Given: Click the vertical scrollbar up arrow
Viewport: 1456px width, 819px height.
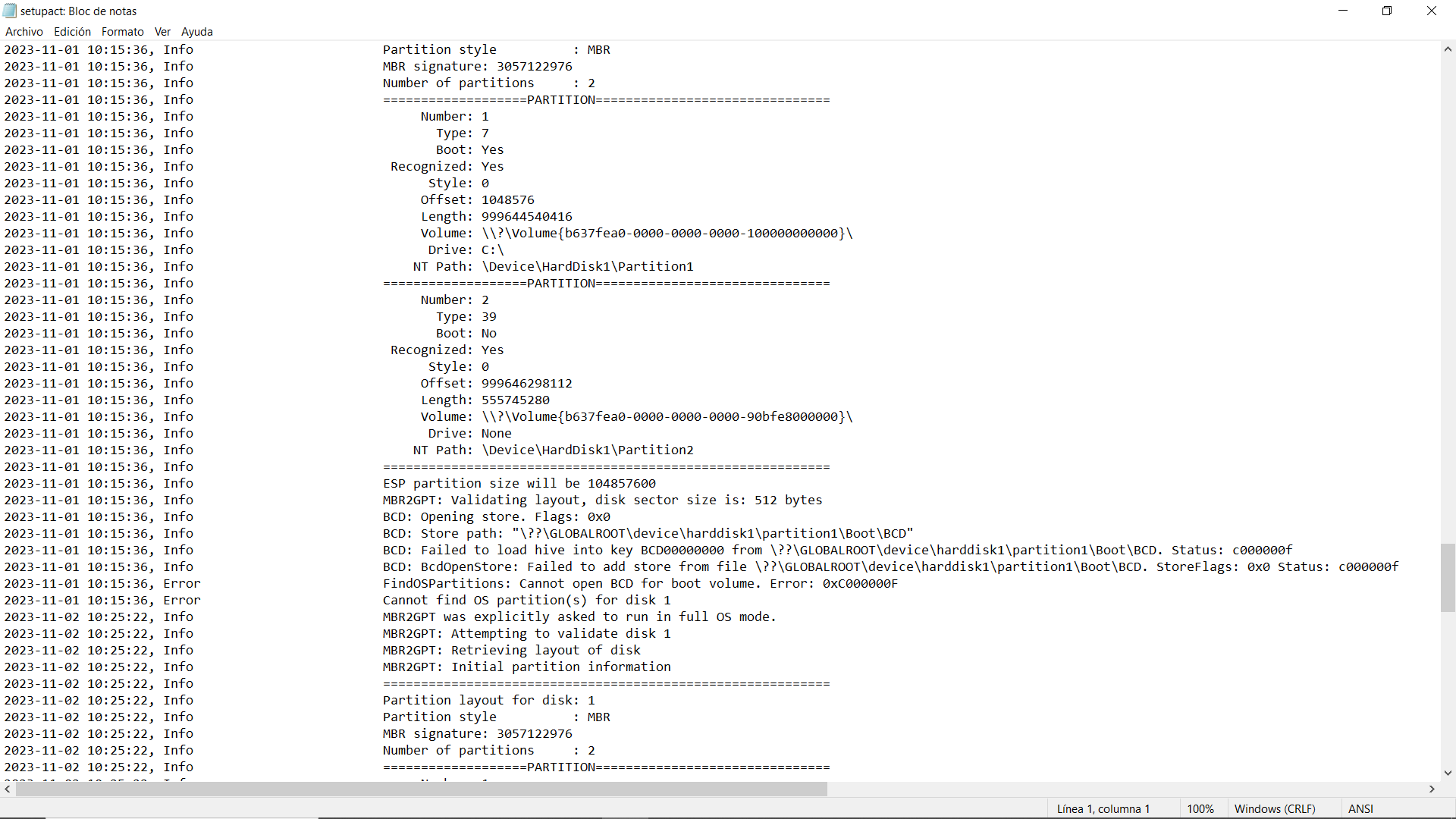Looking at the screenshot, I should 1448,49.
